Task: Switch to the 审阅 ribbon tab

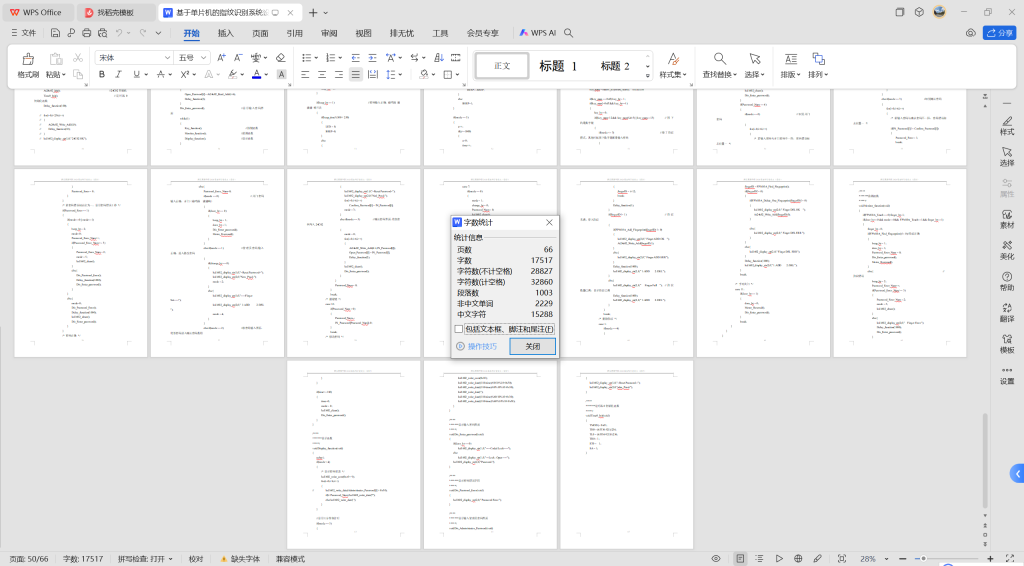Action: pos(329,33)
